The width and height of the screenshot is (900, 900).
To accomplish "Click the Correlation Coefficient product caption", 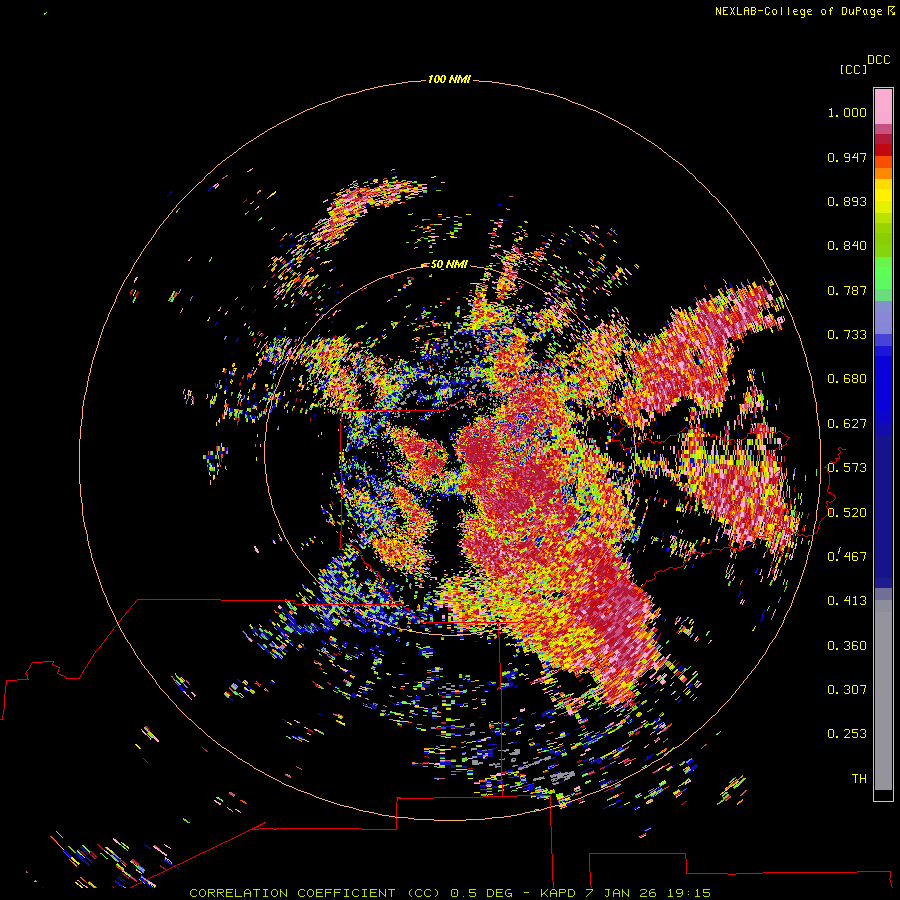I will point(450,893).
